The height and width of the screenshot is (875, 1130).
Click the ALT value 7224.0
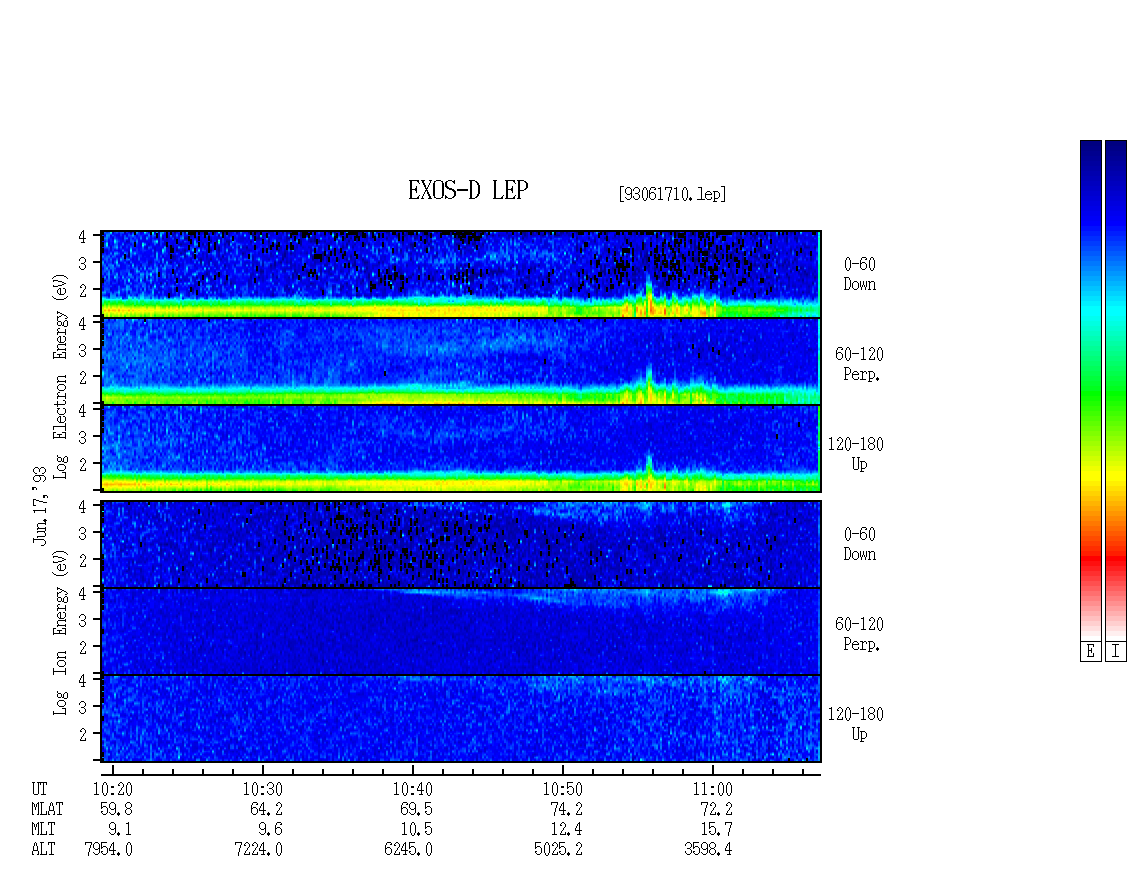[x=259, y=850]
